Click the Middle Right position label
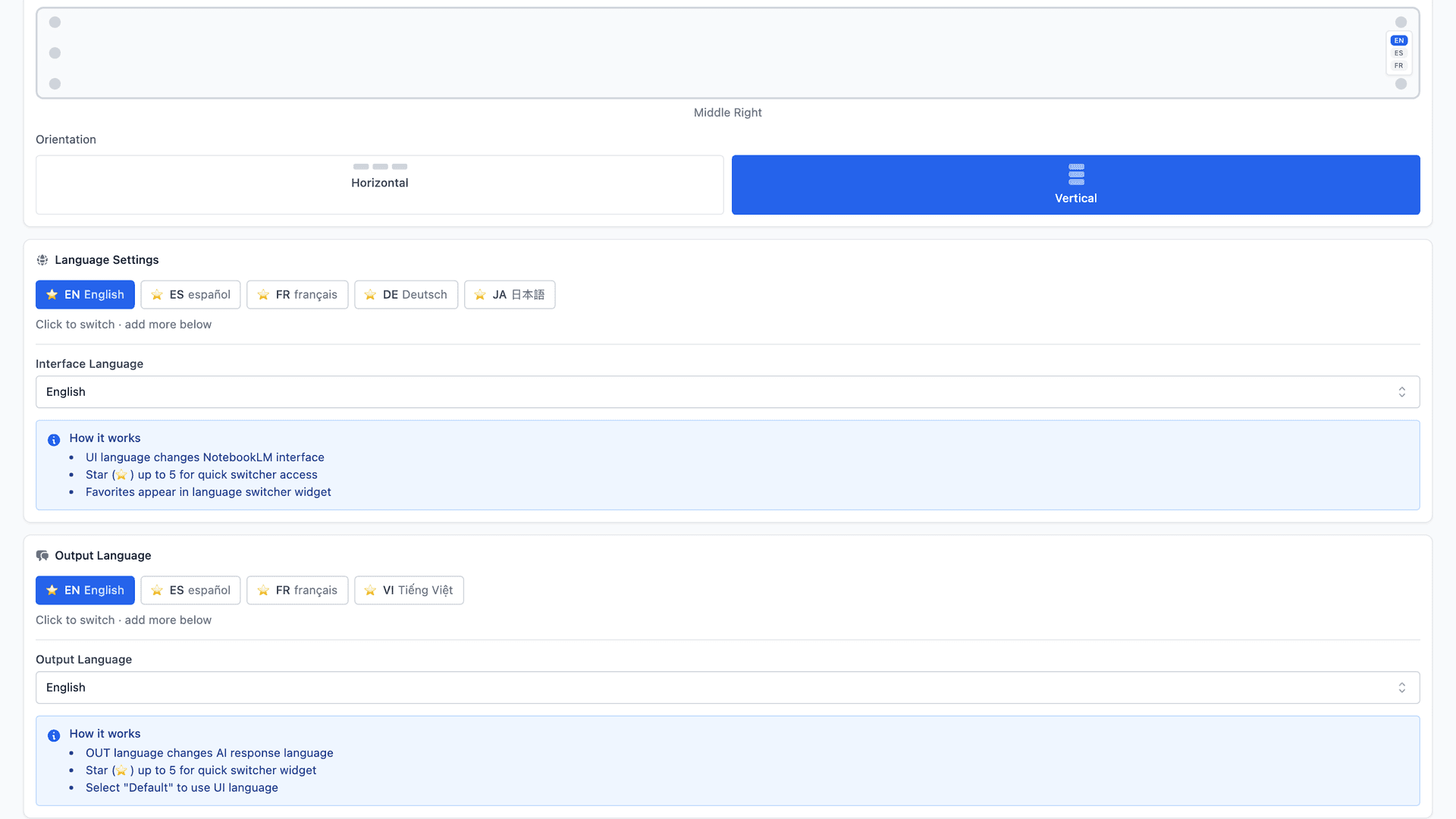The width and height of the screenshot is (1456, 819). pyautogui.click(x=728, y=112)
